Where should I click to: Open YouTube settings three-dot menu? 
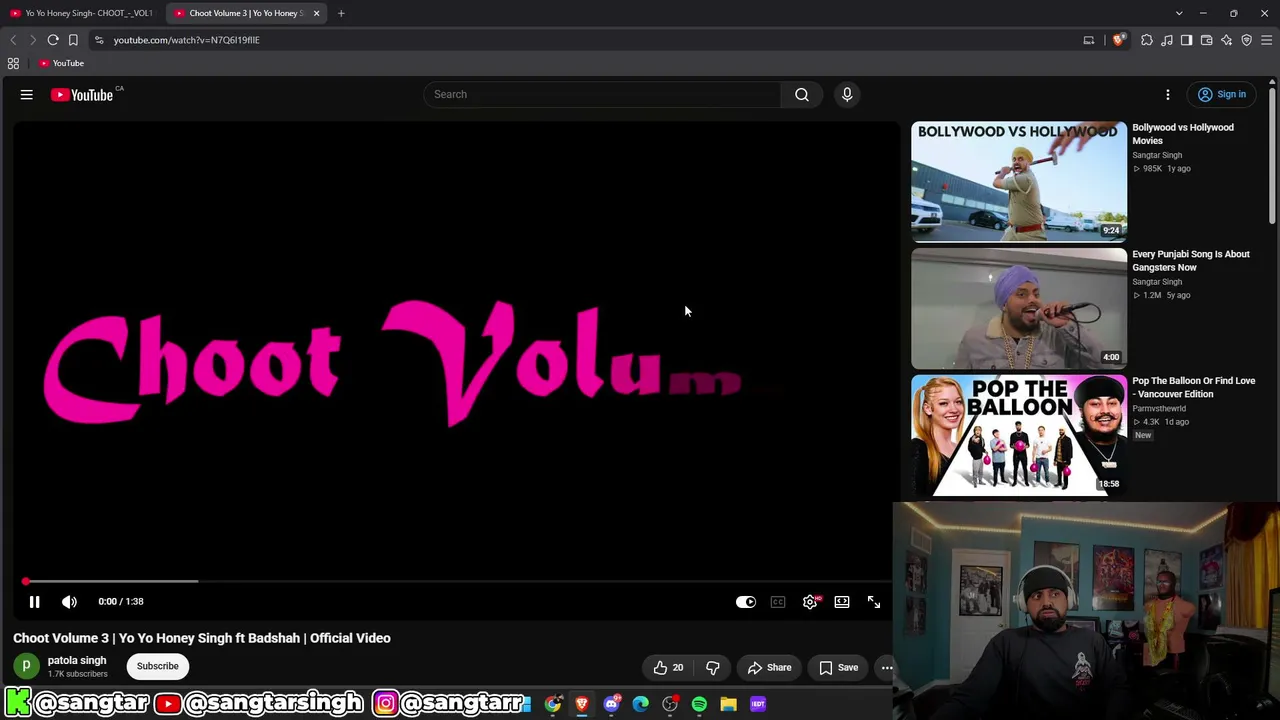click(x=1168, y=95)
